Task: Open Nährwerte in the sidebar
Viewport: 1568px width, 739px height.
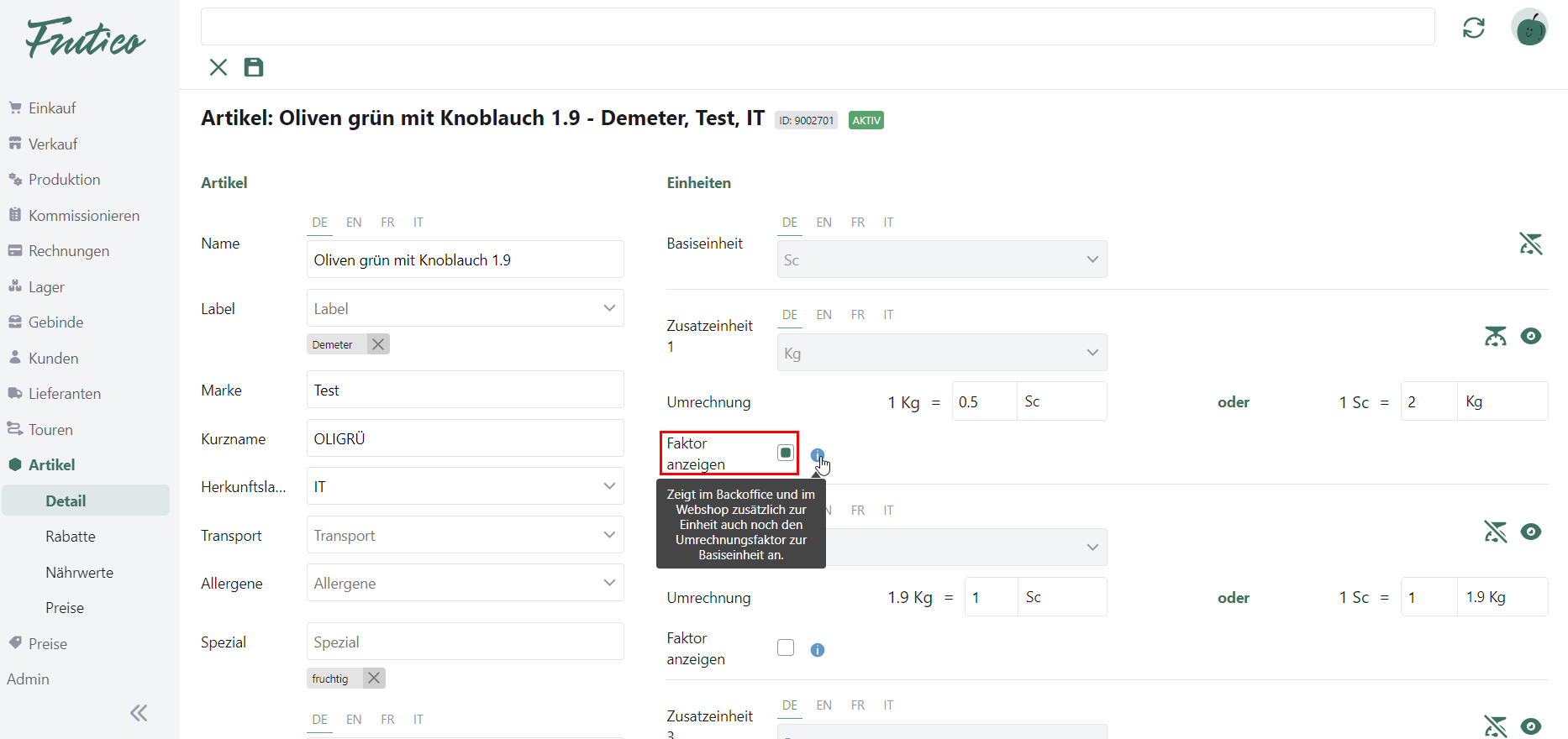Action: tap(79, 572)
